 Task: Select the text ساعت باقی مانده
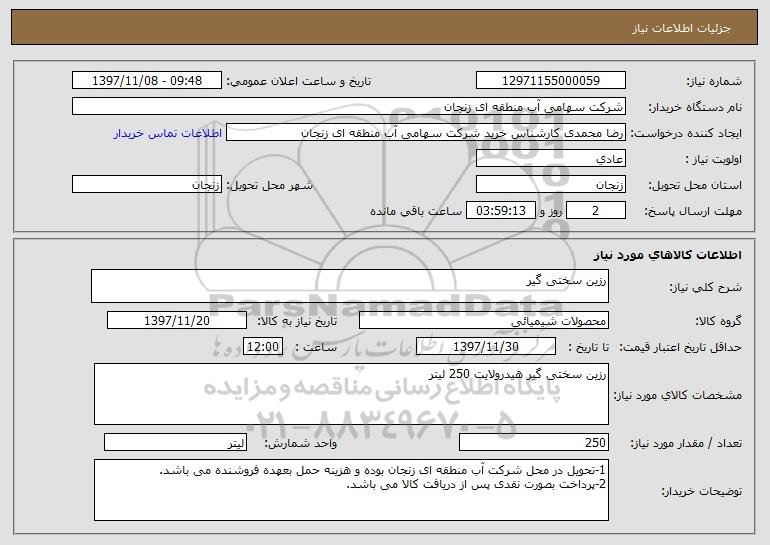tap(415, 211)
